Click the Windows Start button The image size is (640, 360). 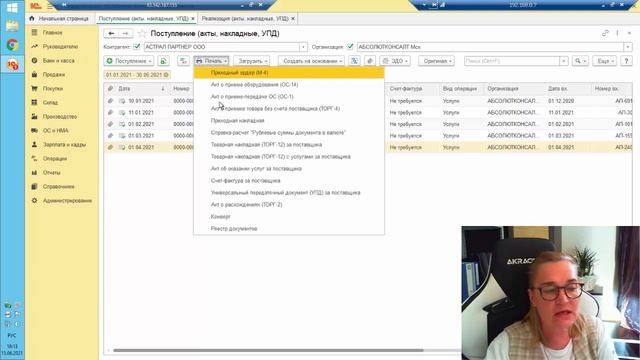(12, 7)
